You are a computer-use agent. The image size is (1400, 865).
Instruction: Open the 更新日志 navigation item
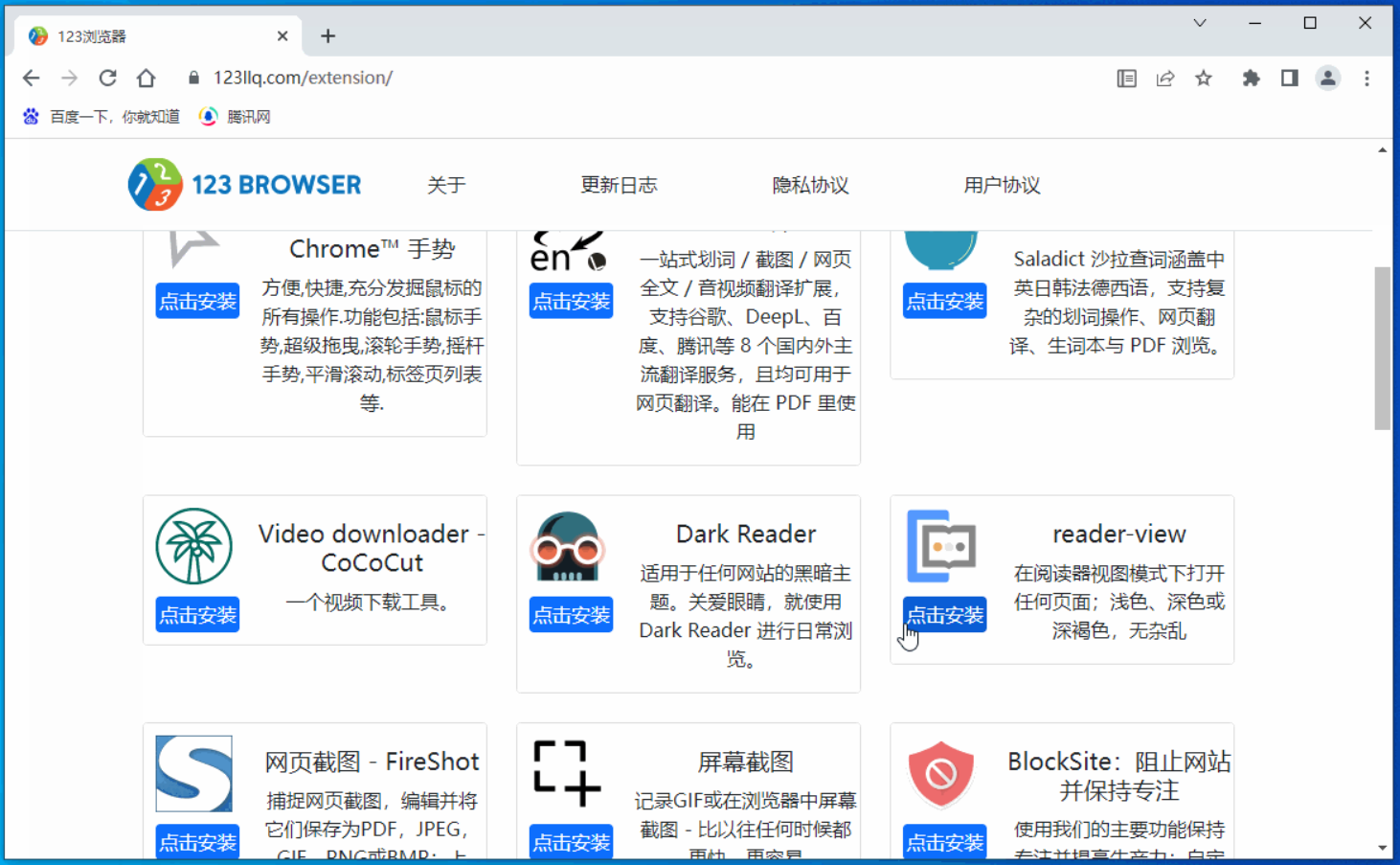(619, 185)
